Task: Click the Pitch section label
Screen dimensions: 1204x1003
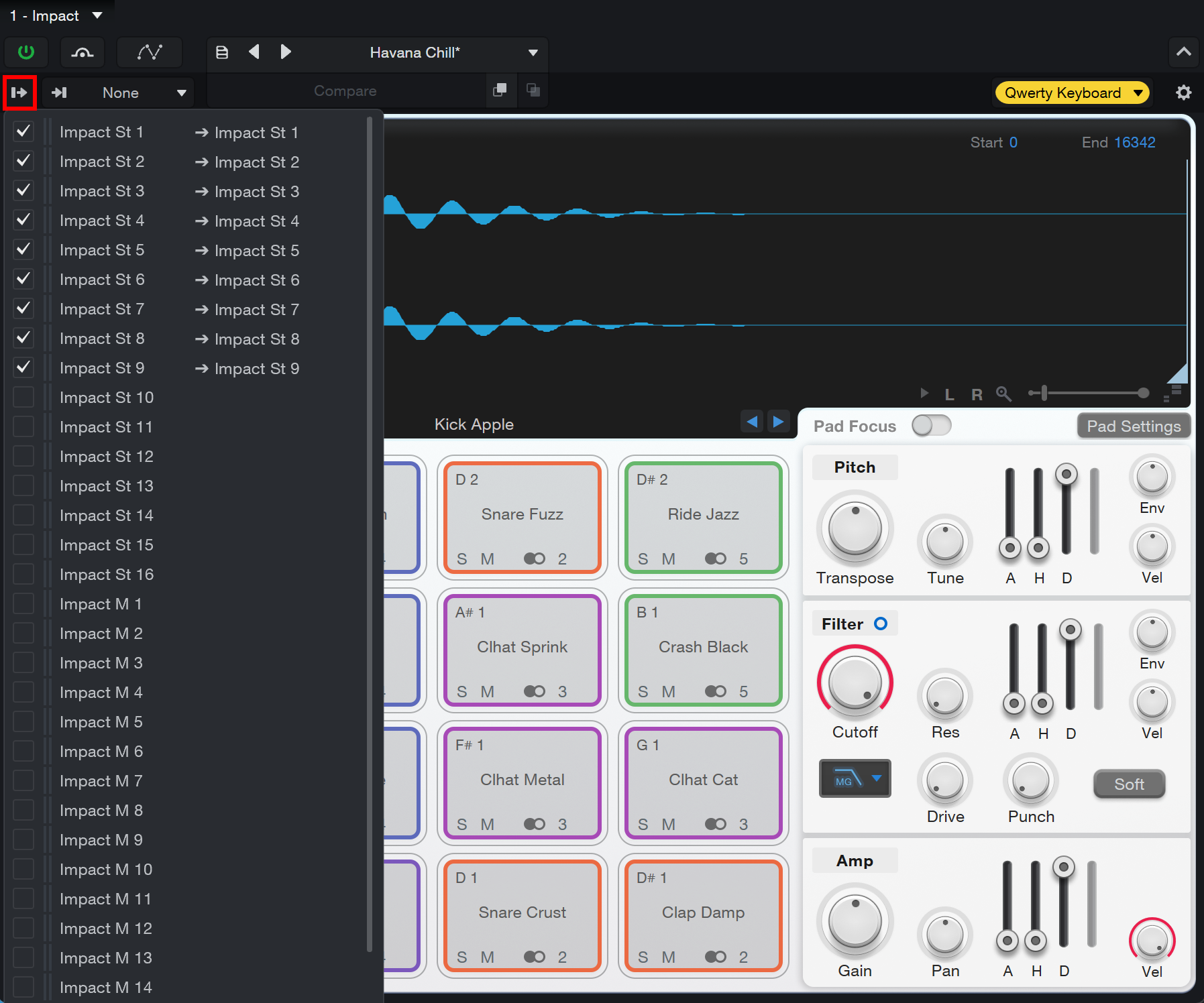Action: (855, 467)
